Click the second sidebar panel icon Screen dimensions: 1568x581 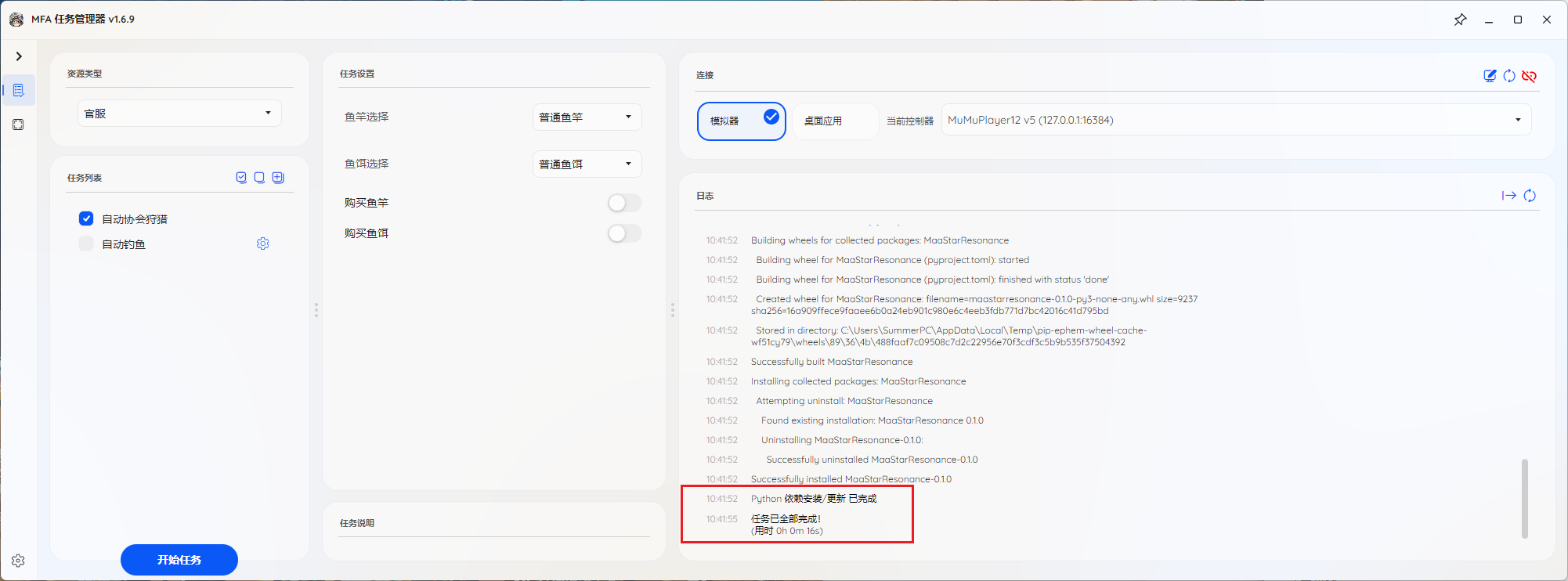[x=19, y=125]
